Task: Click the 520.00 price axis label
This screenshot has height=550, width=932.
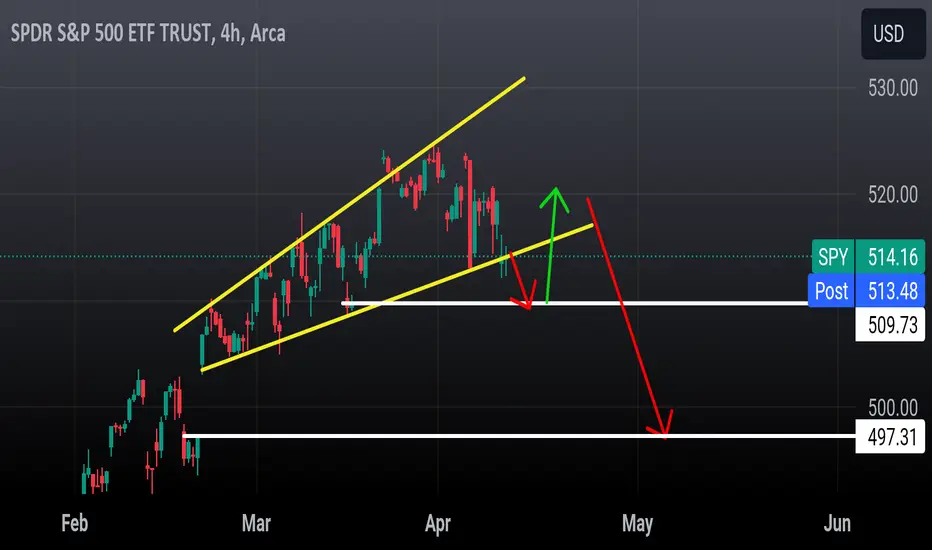Action: [893, 194]
